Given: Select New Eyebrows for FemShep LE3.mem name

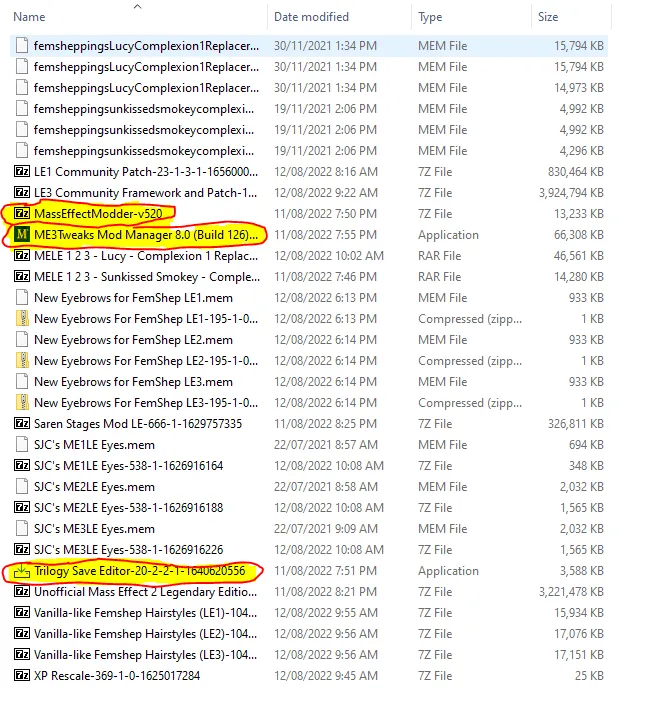Looking at the screenshot, I should click(133, 382).
